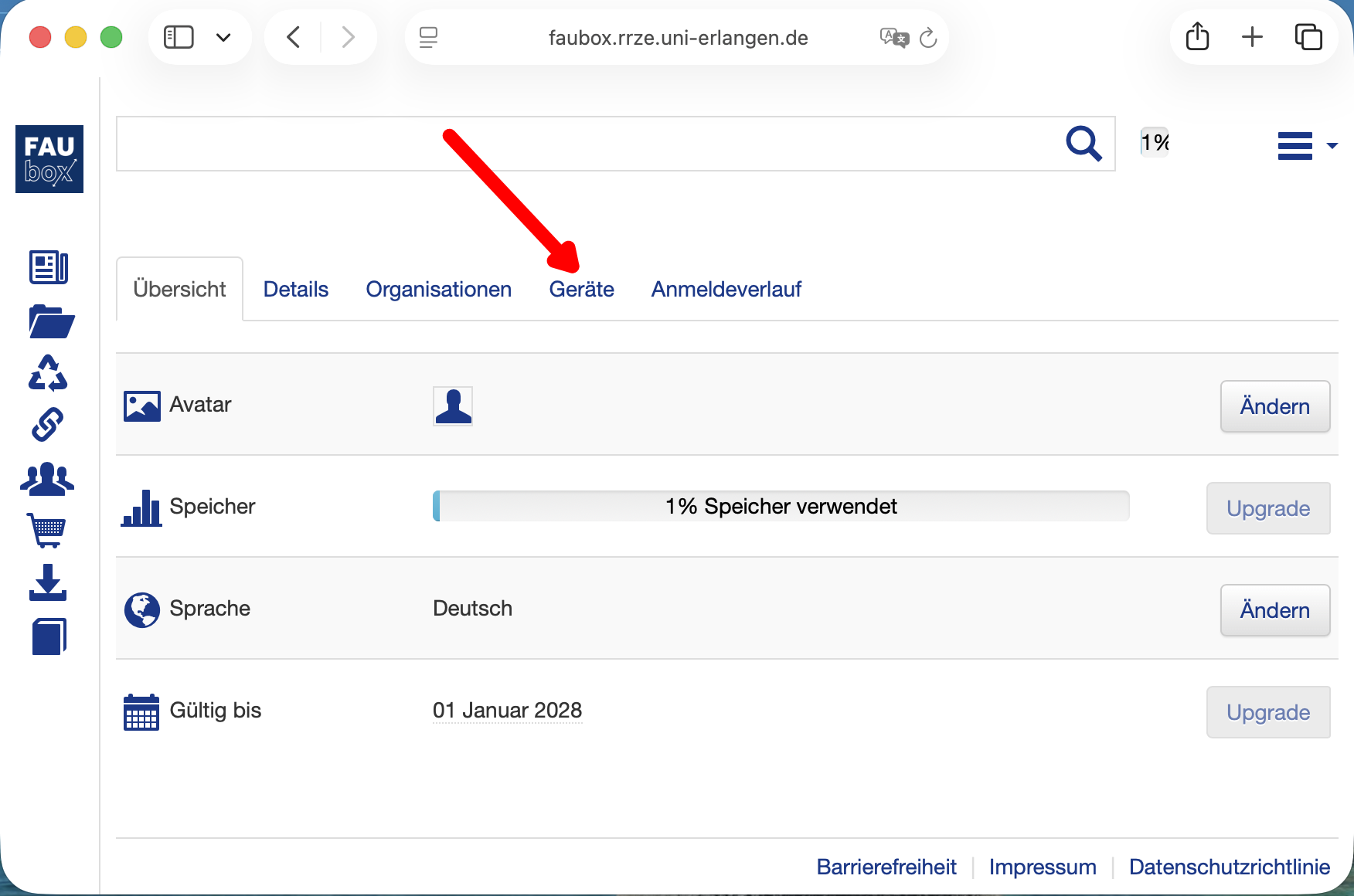
Task: Open the news dashboard sidebar icon
Action: [48, 268]
